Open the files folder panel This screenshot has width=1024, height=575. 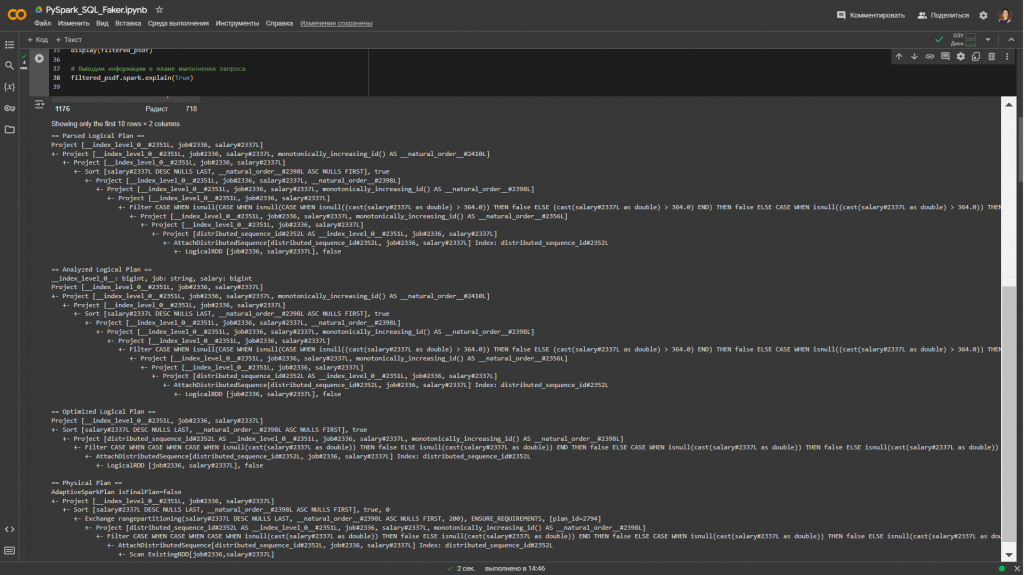[x=10, y=129]
